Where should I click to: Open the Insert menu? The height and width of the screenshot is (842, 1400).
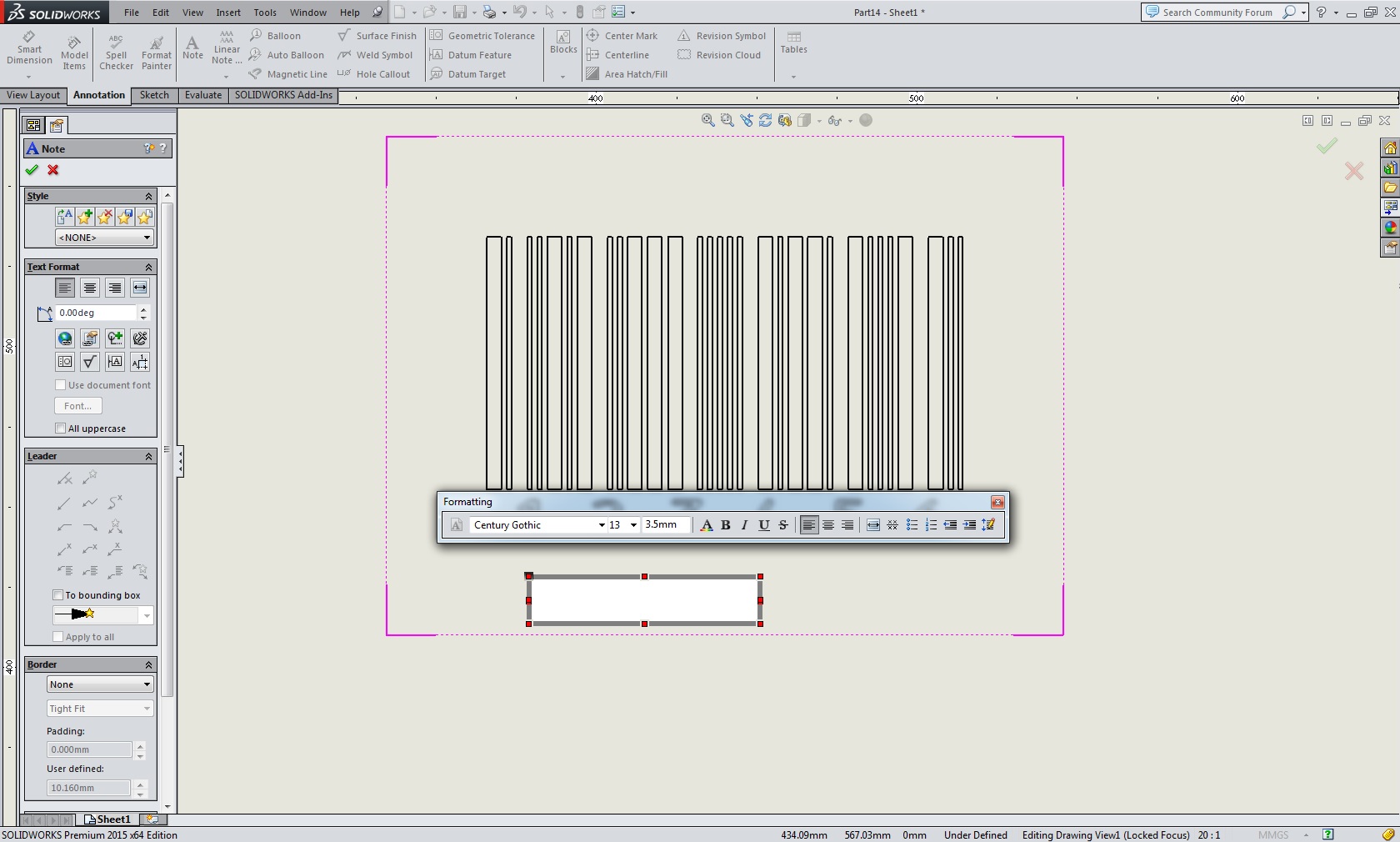(228, 13)
